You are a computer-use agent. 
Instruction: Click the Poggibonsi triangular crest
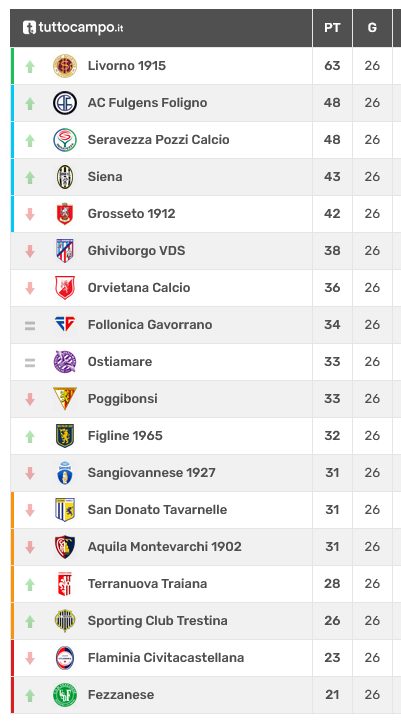point(65,398)
